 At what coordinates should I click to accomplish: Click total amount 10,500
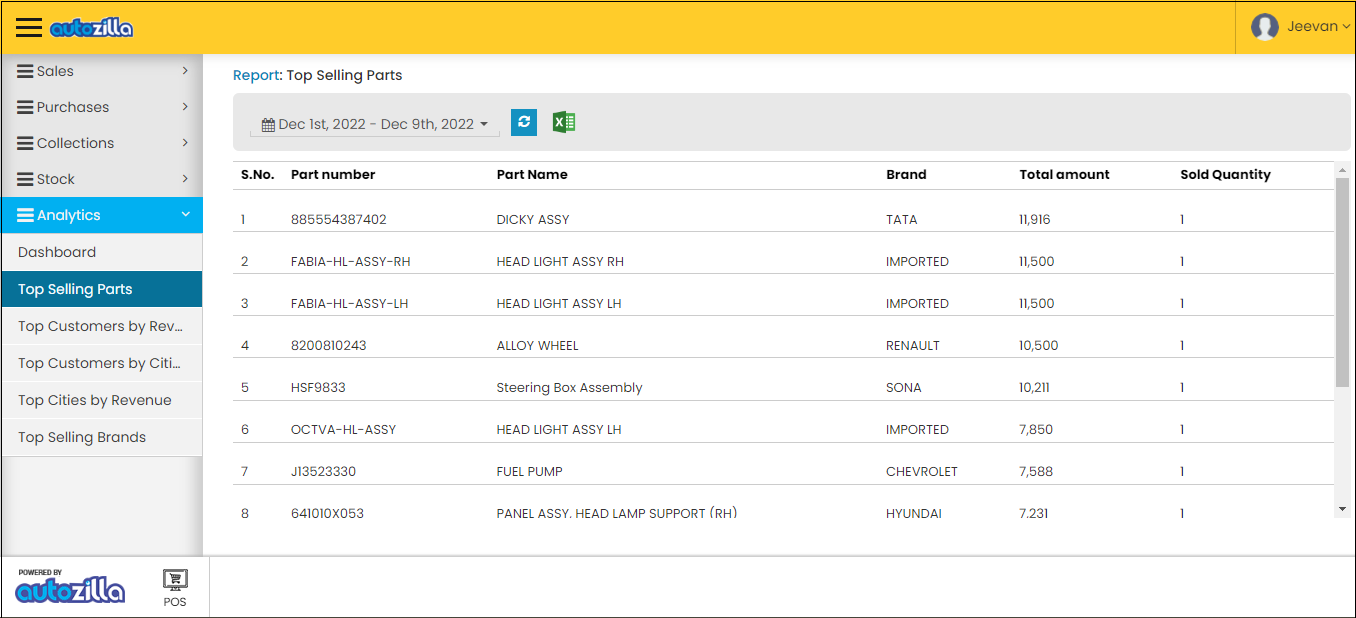(x=1039, y=345)
